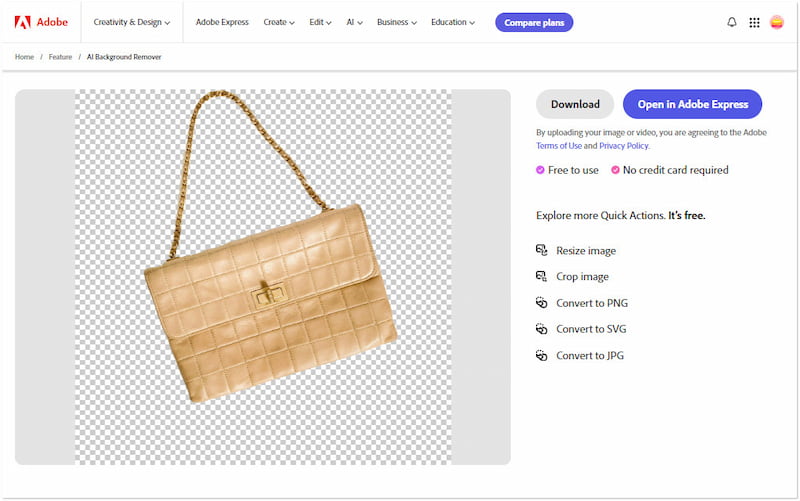The height and width of the screenshot is (501, 800).
Task: Download the background-removed image
Action: click(575, 104)
